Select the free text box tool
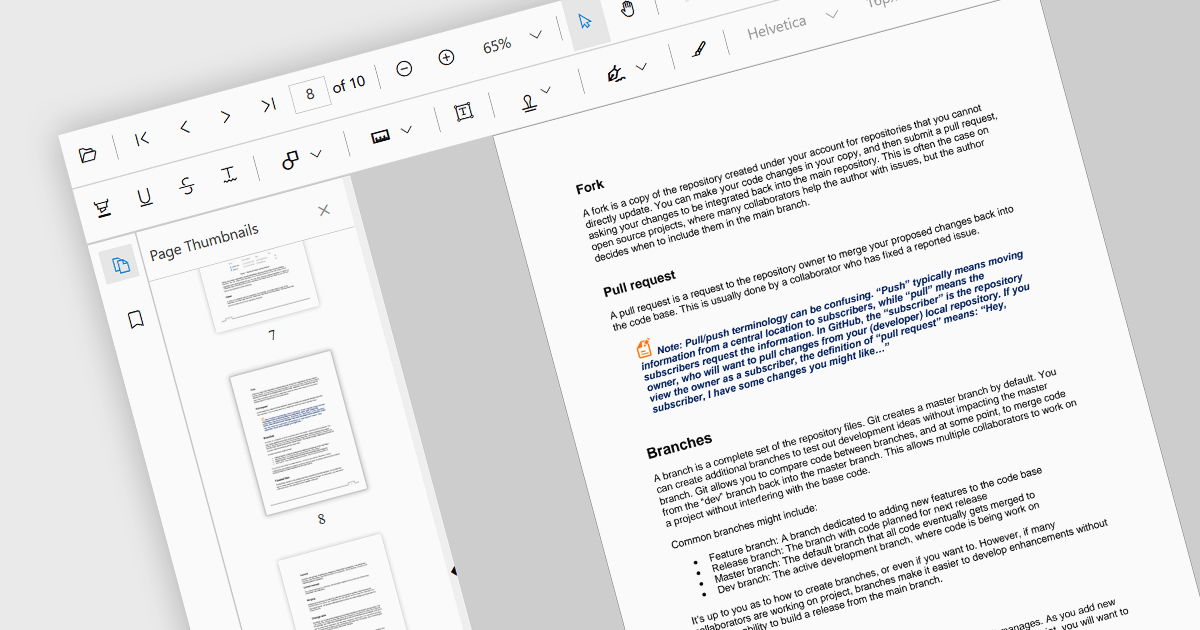The image size is (1200, 630). coord(463,112)
